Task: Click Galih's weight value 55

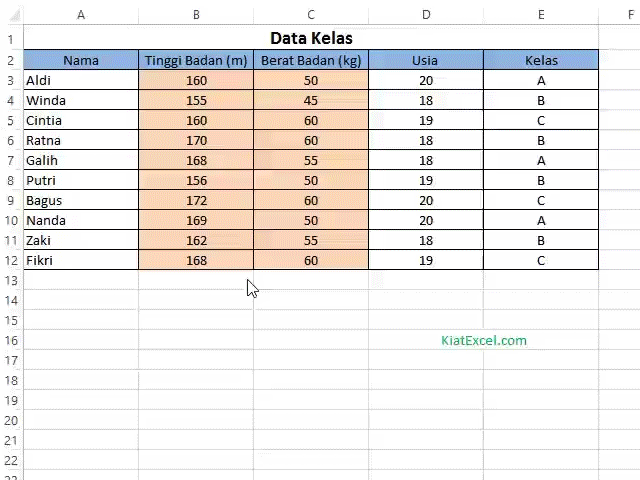Action: tap(311, 160)
